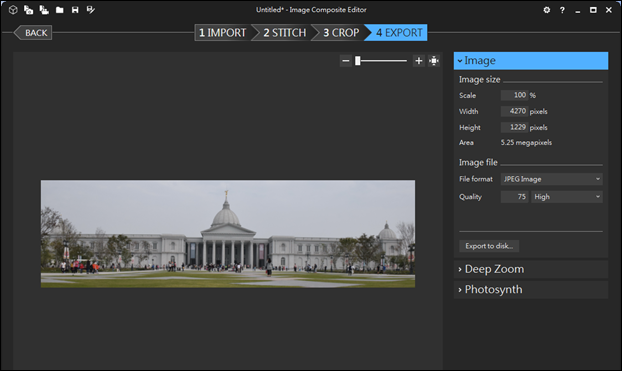Fit panorama to window icon

(x=434, y=61)
